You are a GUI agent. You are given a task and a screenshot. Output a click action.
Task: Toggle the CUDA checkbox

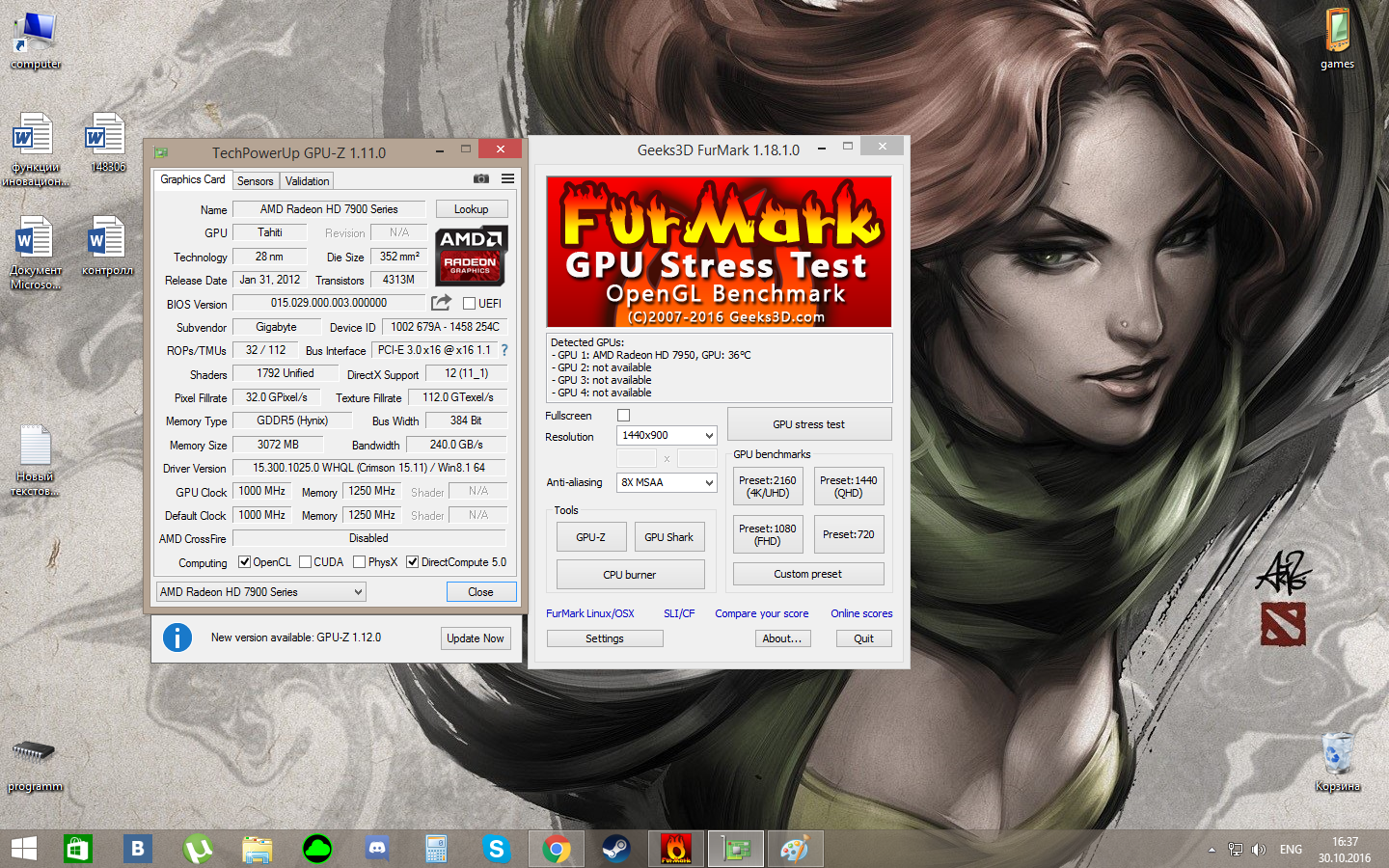305,562
